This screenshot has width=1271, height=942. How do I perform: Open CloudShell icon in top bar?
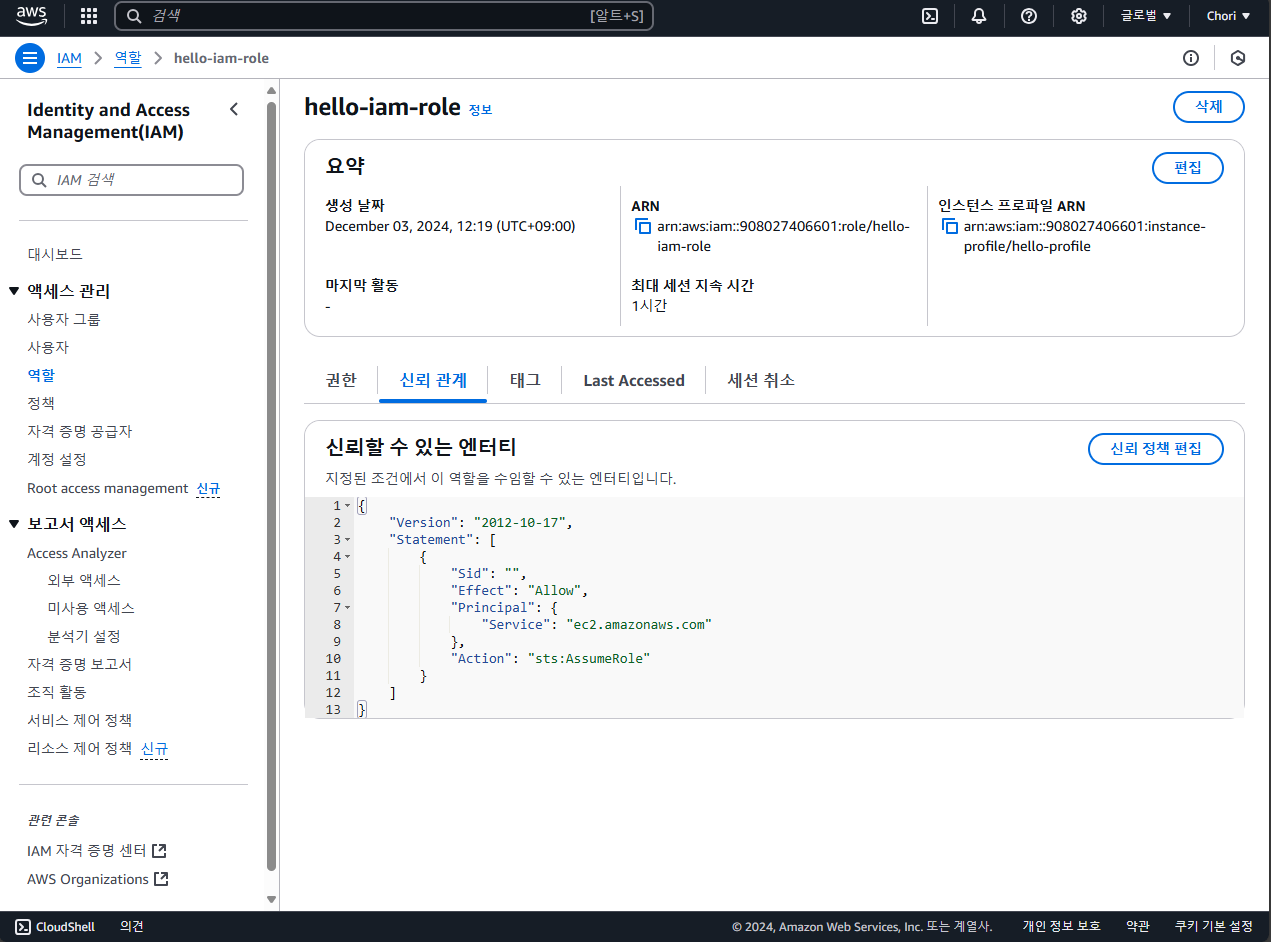pyautogui.click(x=930, y=16)
